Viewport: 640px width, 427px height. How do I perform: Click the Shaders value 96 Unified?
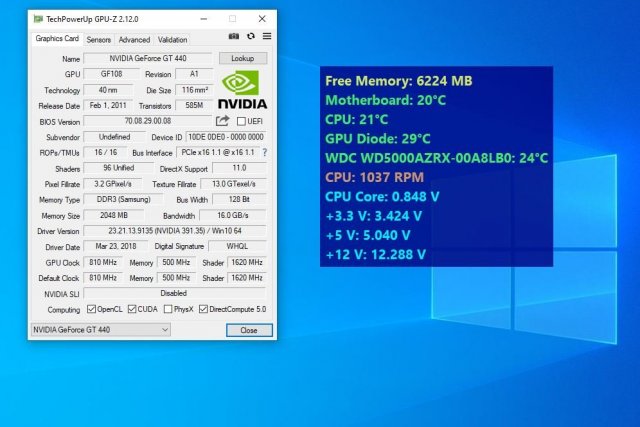tap(118, 168)
